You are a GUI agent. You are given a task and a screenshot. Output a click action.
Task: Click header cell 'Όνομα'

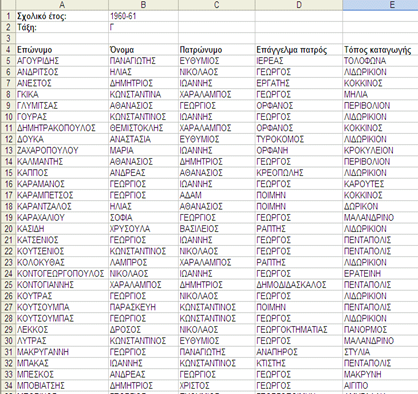click(143, 50)
